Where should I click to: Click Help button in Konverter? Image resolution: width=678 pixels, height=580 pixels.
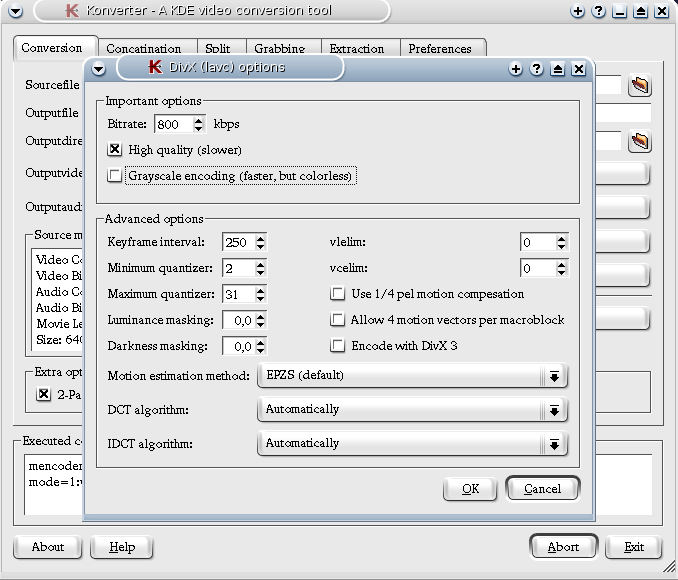point(122,547)
